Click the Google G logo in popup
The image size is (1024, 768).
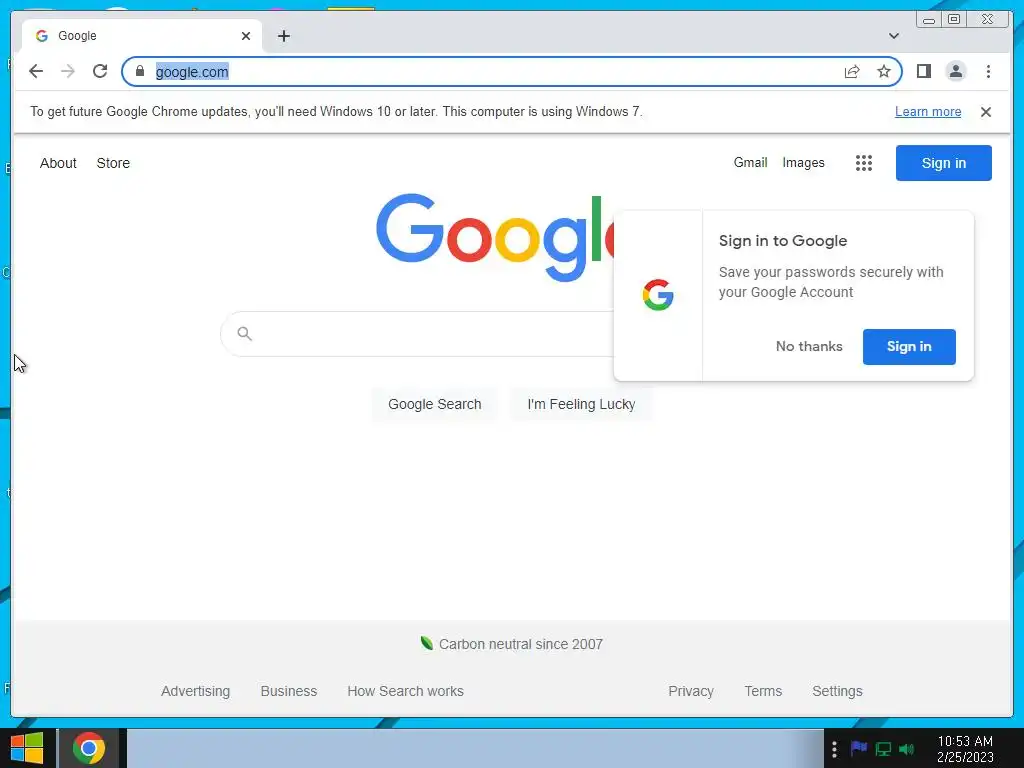point(658,295)
